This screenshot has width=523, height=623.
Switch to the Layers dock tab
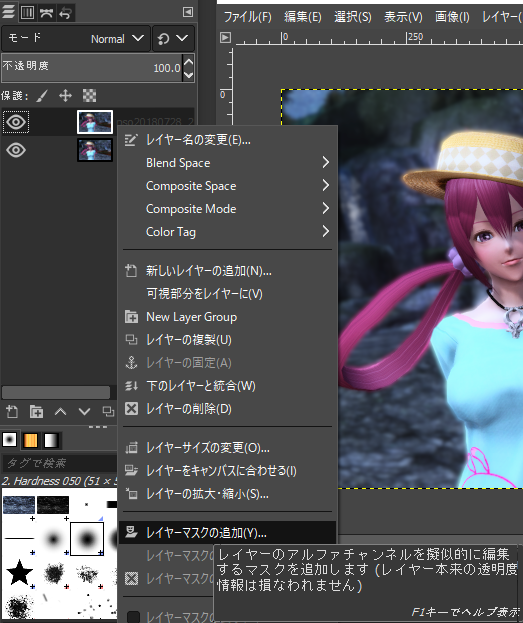point(9,12)
